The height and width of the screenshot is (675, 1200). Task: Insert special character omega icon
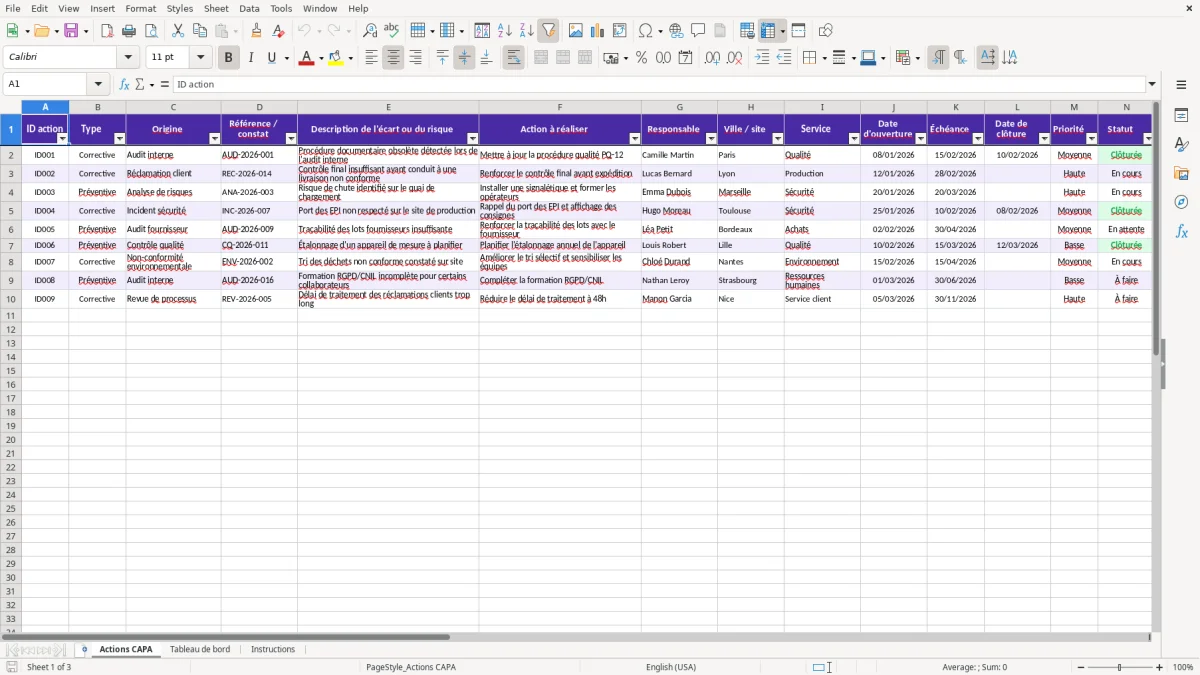coord(646,31)
